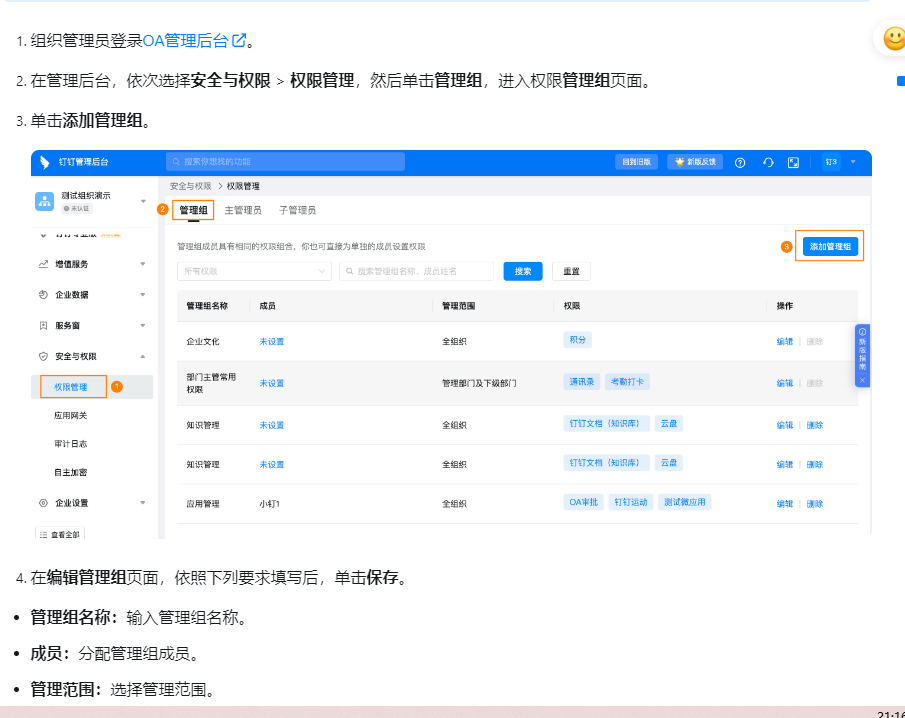The width and height of the screenshot is (905, 718).
Task: Click 删除 in the 应用管理 row
Action: click(814, 504)
